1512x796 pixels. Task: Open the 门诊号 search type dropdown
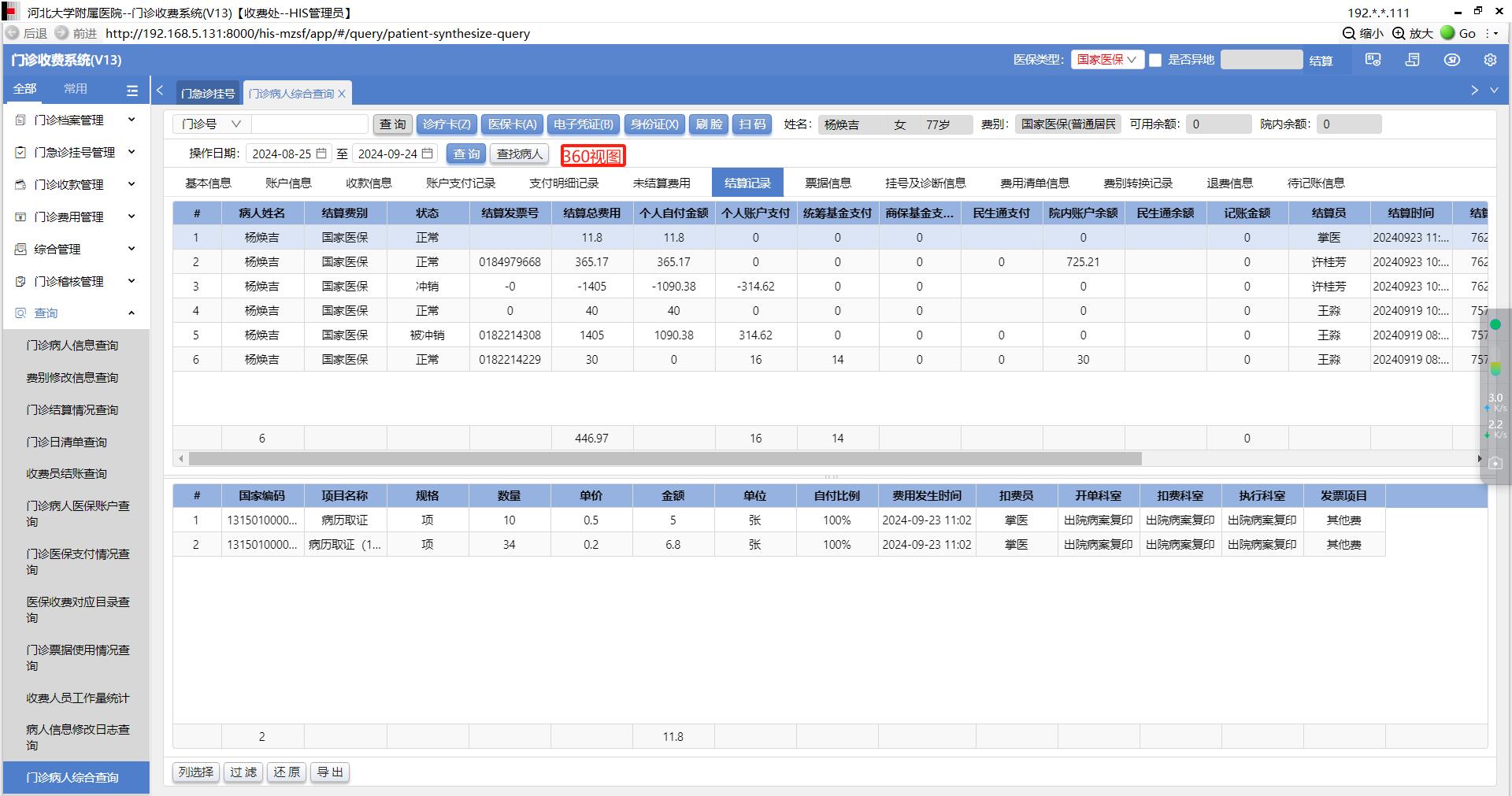(x=212, y=124)
